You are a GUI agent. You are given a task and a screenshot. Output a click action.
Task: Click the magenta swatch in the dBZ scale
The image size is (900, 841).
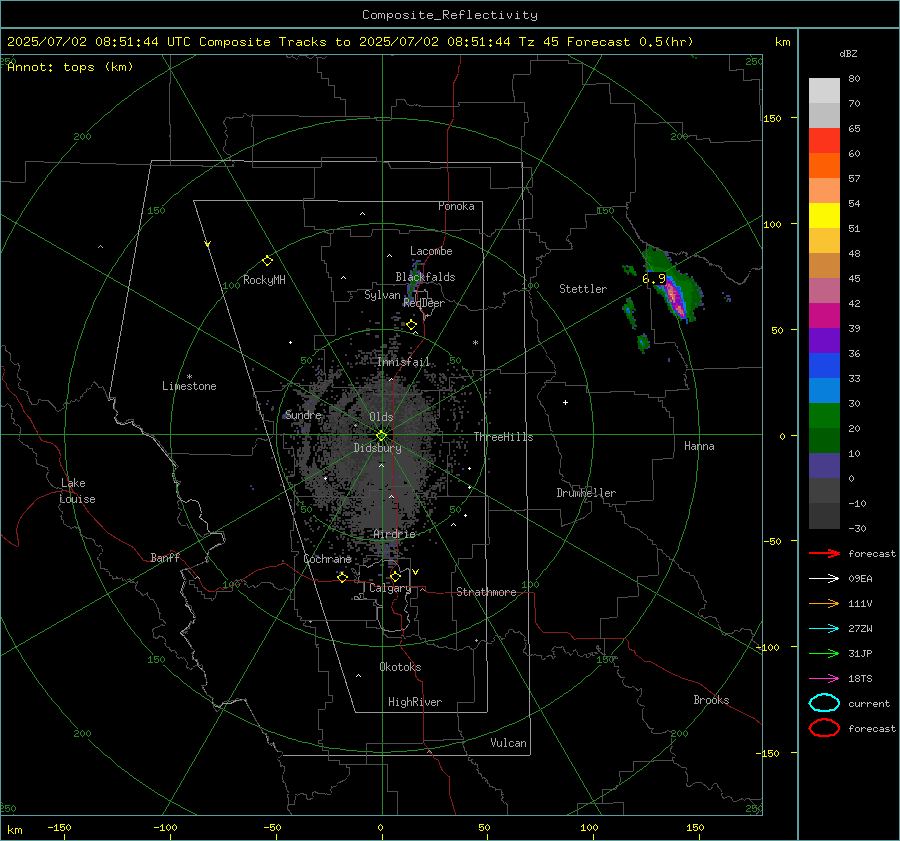pos(824,316)
